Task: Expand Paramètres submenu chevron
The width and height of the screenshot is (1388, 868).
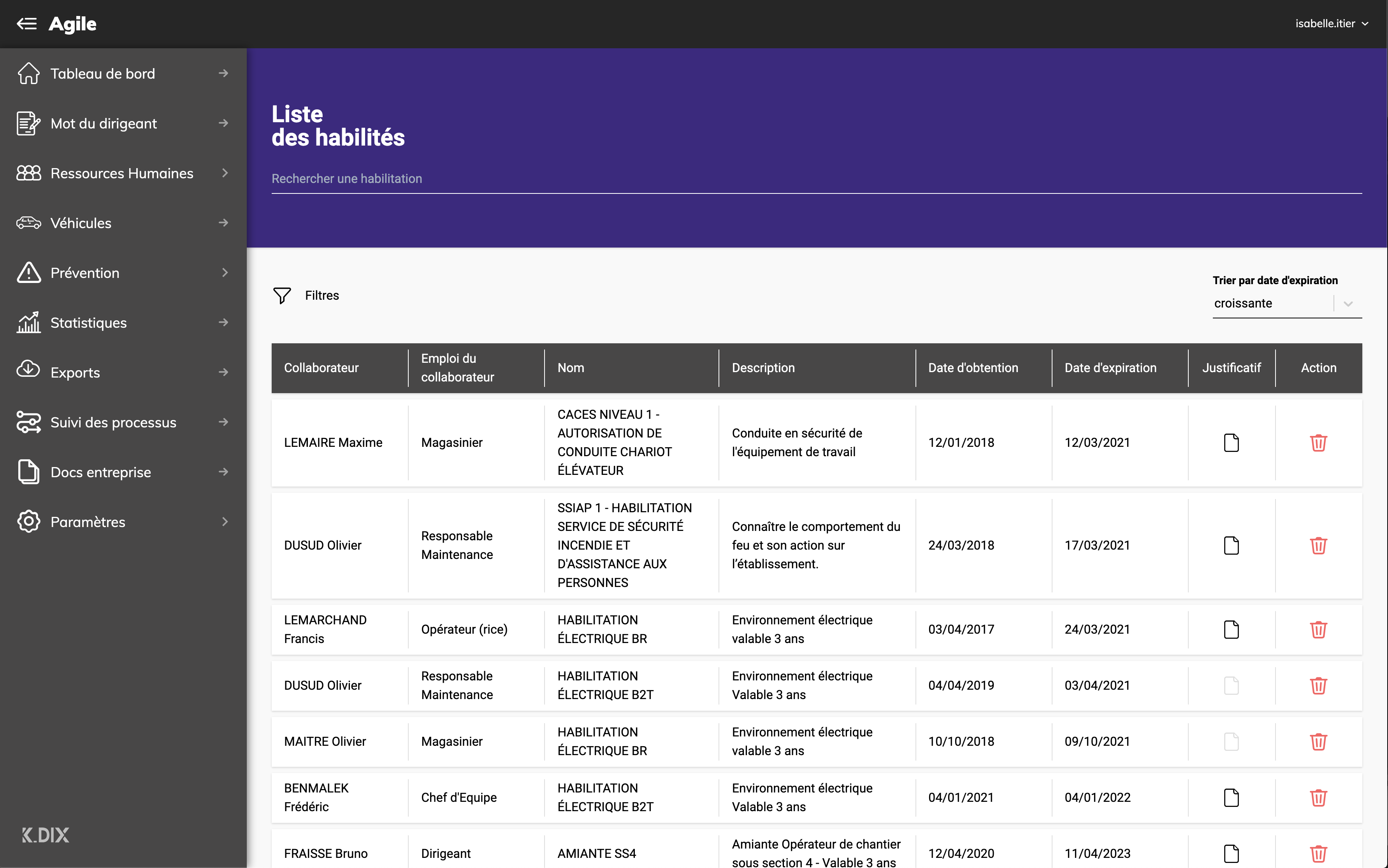Action: (225, 522)
